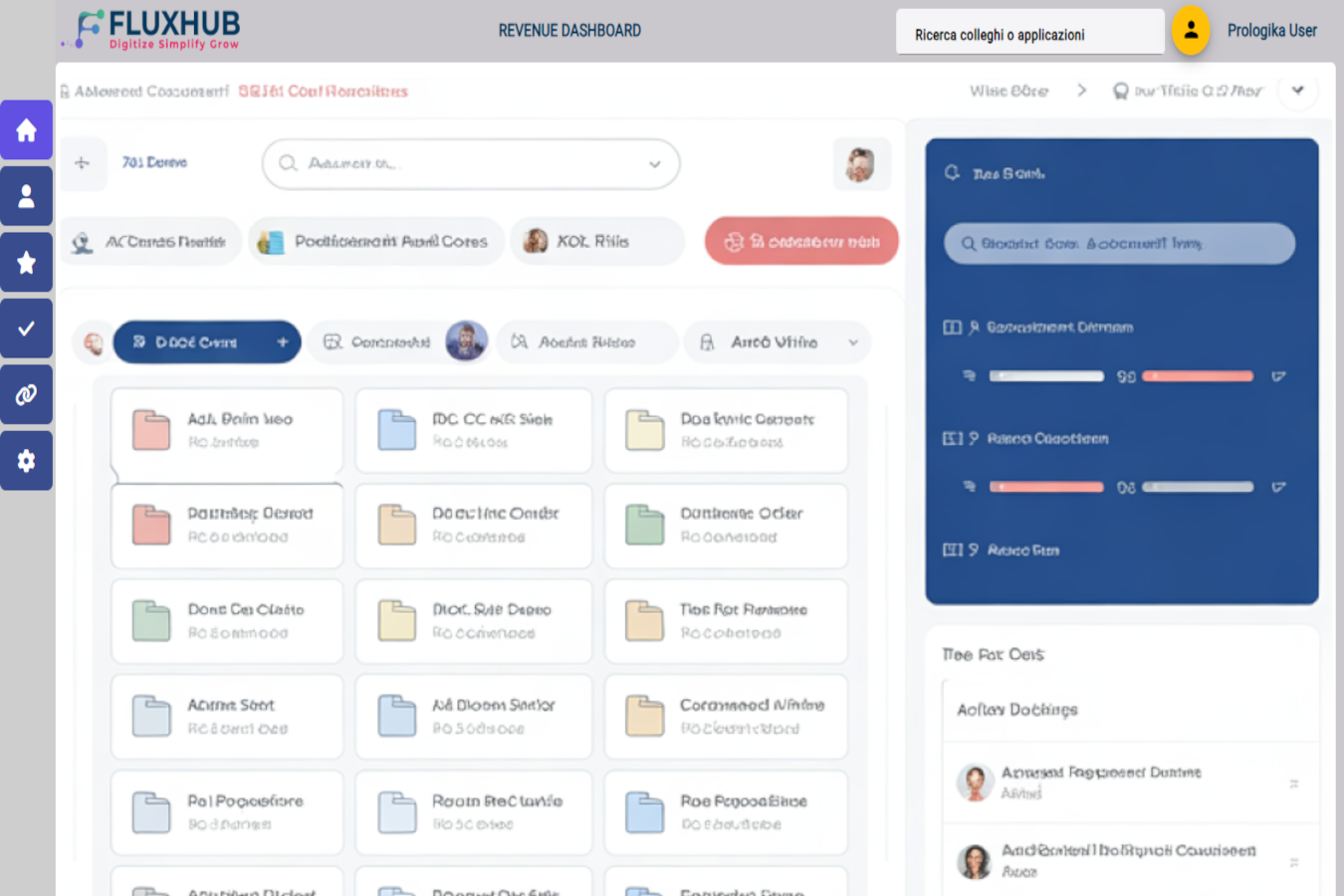Expand the rightmost filter tab dropdown

(x=853, y=341)
